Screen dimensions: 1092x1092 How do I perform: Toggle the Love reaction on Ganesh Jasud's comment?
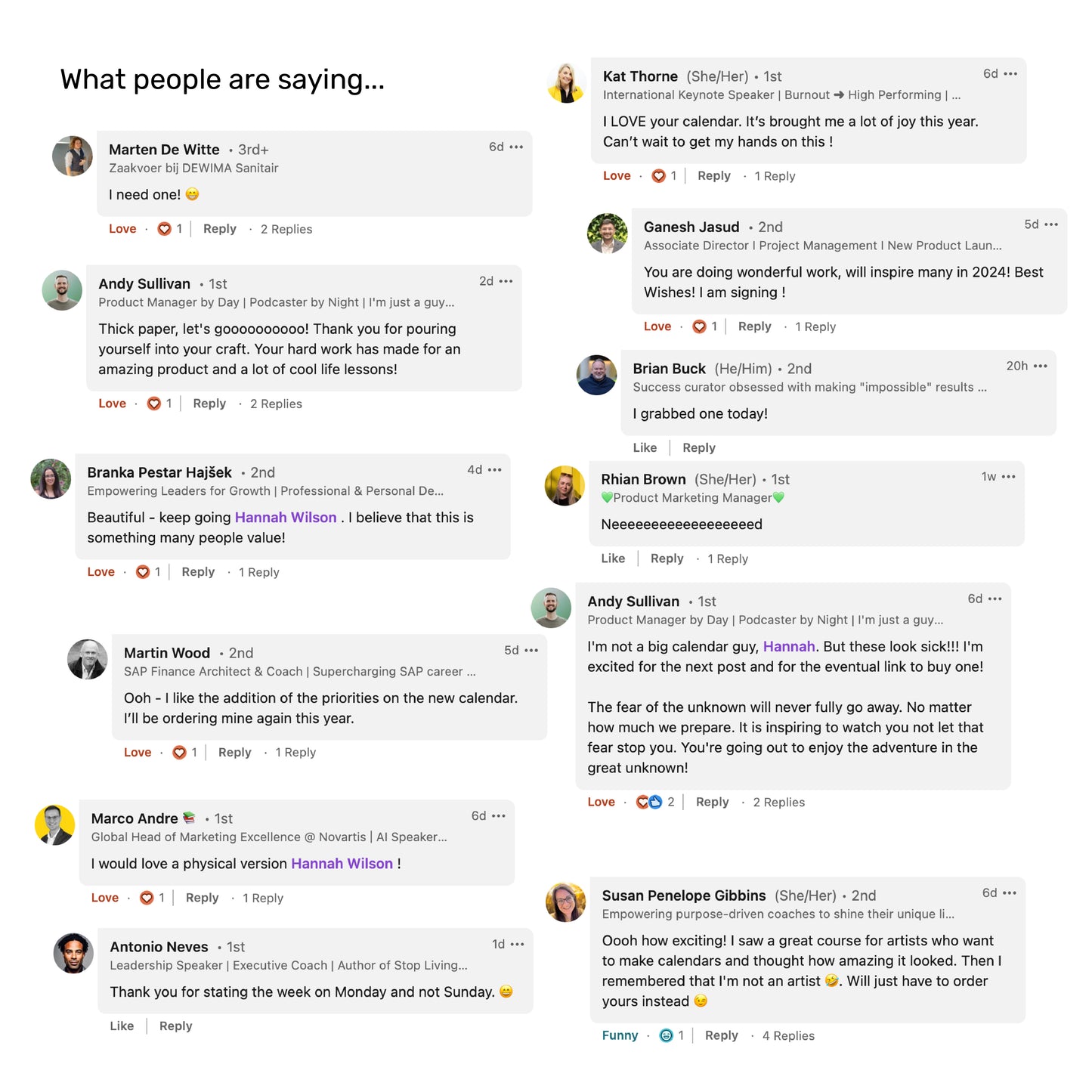pyautogui.click(x=657, y=326)
